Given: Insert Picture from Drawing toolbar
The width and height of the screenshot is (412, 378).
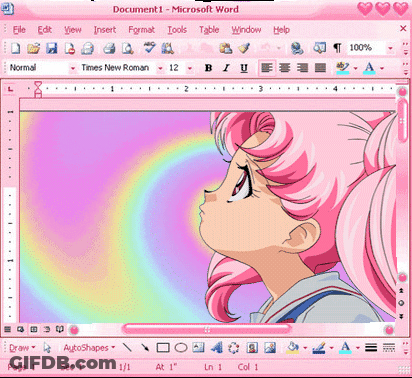Looking at the screenshot, I should [270, 348].
